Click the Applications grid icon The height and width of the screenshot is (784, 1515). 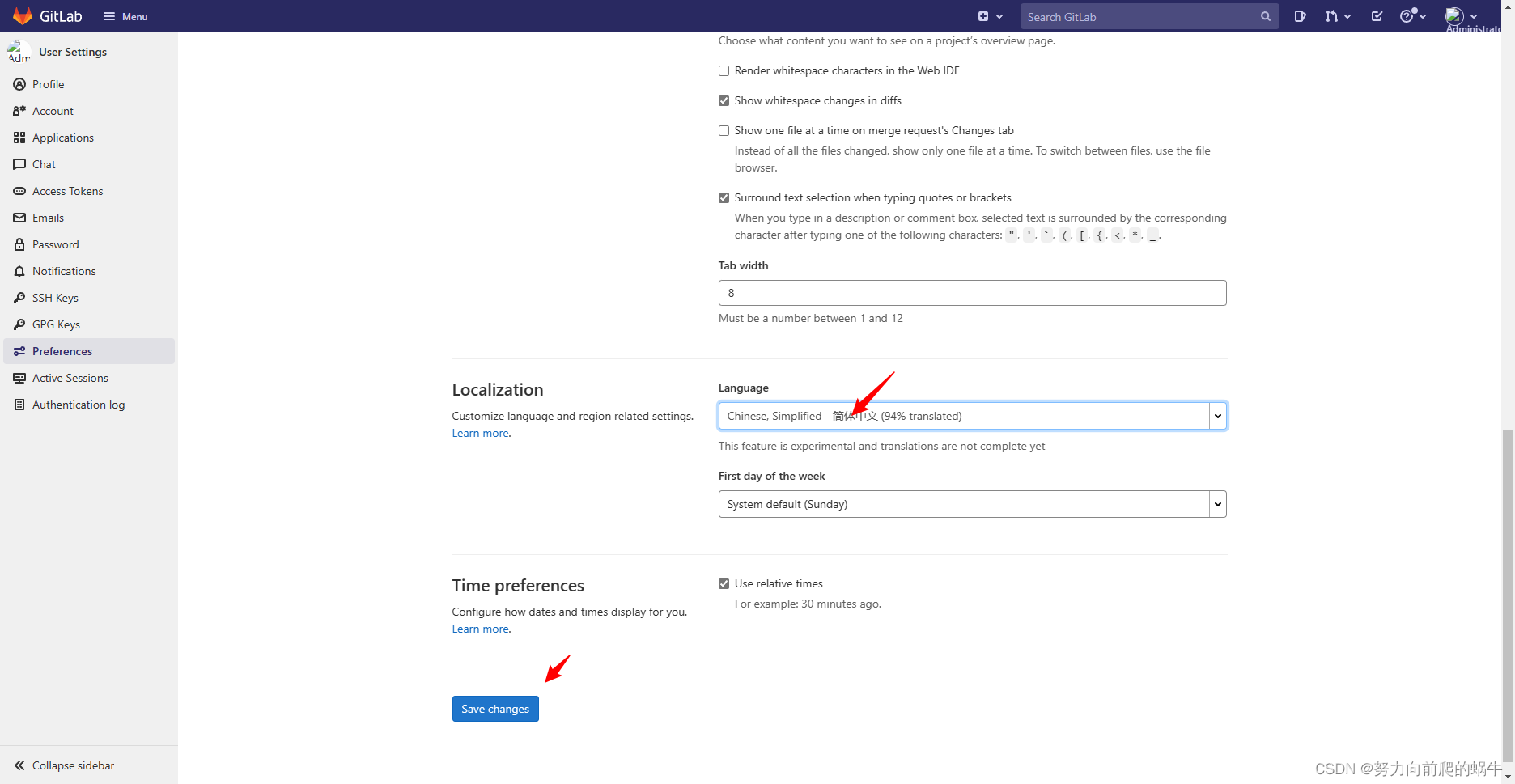[19, 138]
